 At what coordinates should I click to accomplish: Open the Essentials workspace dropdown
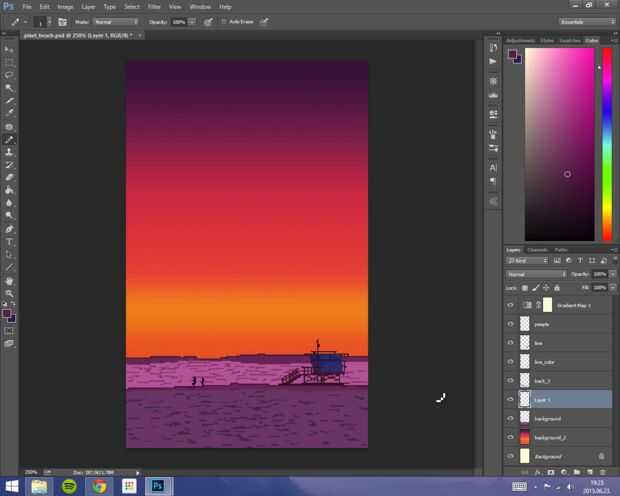(x=587, y=22)
